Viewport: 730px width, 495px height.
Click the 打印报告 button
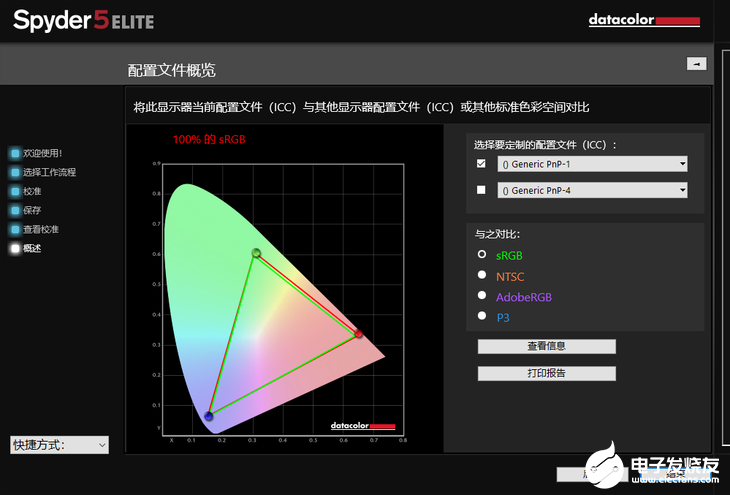click(x=547, y=373)
